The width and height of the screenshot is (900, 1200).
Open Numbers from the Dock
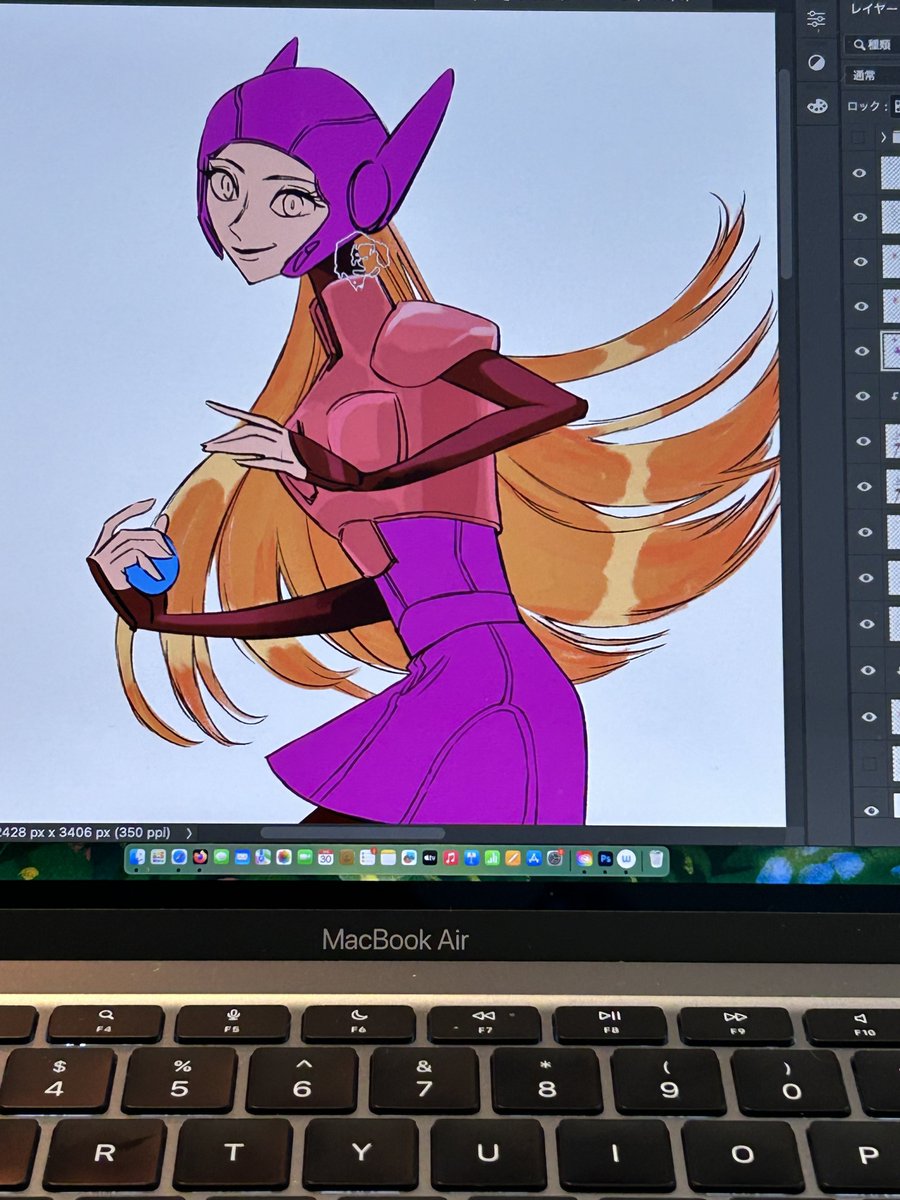pyautogui.click(x=492, y=857)
